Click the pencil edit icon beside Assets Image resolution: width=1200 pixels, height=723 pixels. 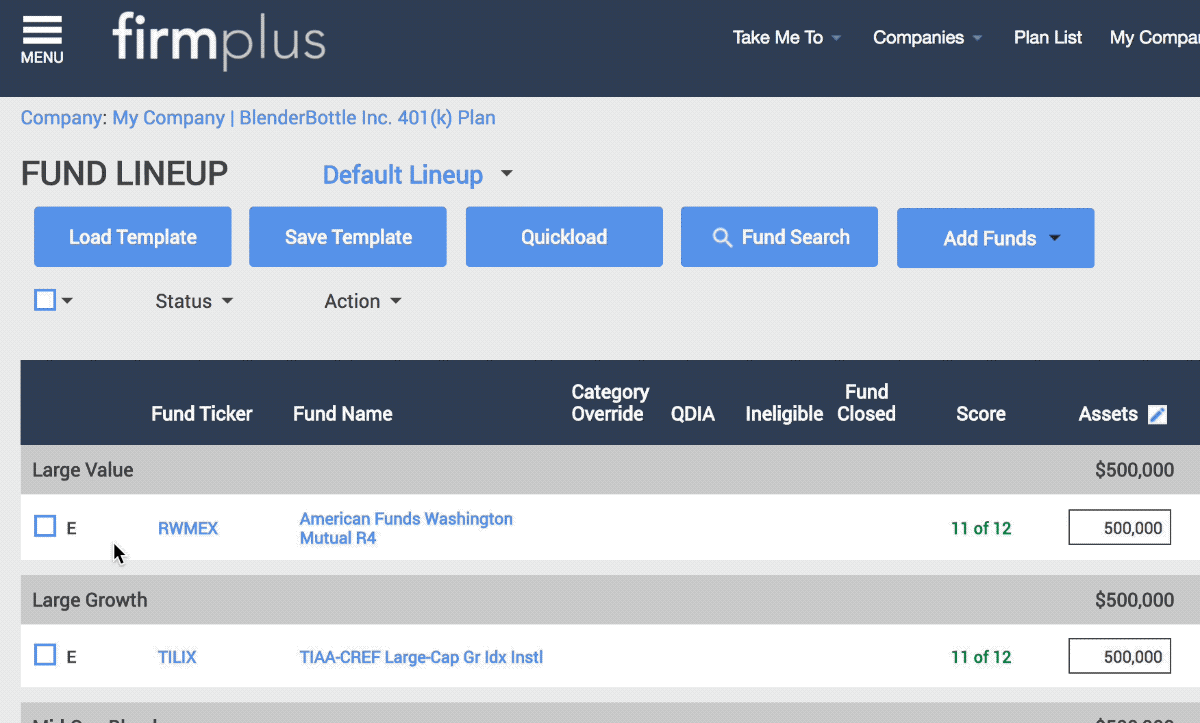pyautogui.click(x=1157, y=414)
